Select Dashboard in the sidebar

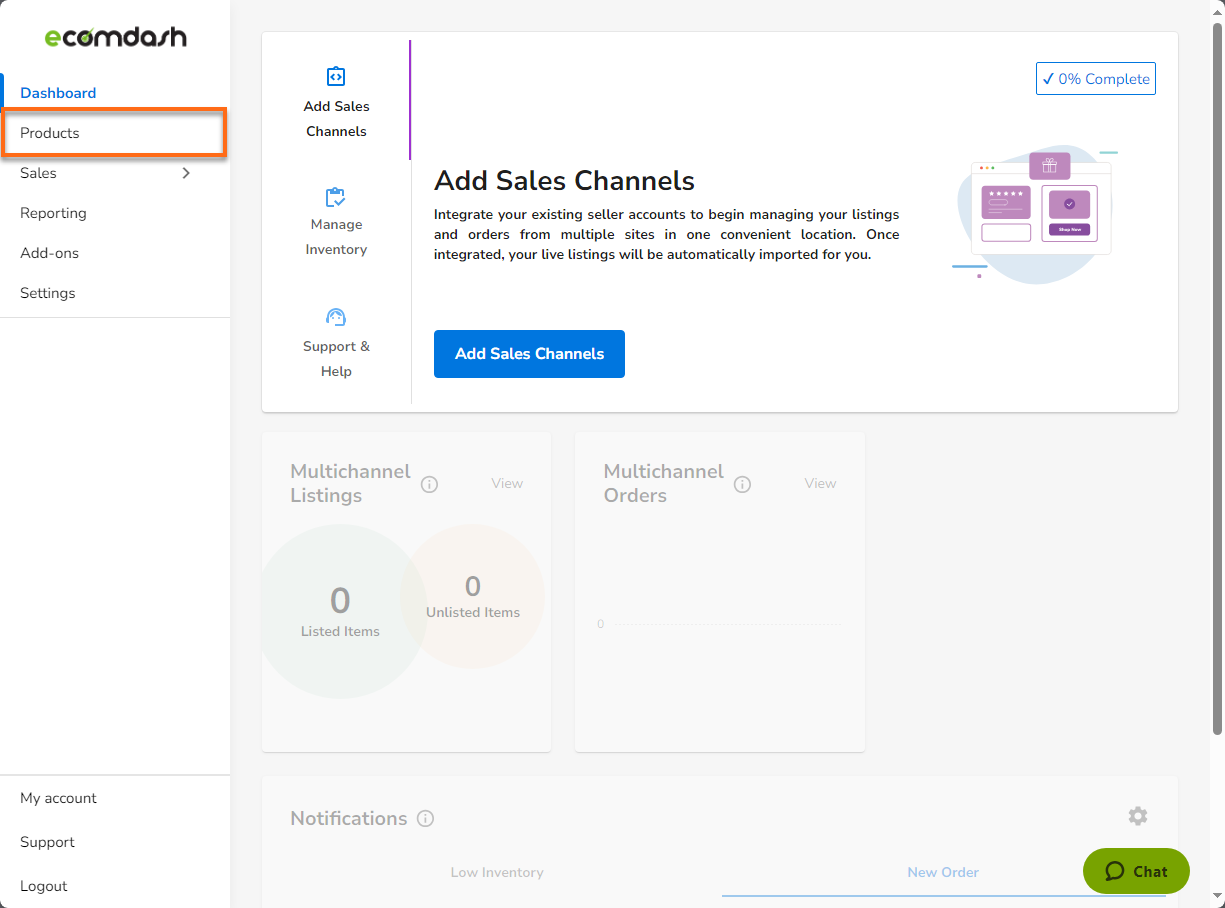tap(57, 92)
